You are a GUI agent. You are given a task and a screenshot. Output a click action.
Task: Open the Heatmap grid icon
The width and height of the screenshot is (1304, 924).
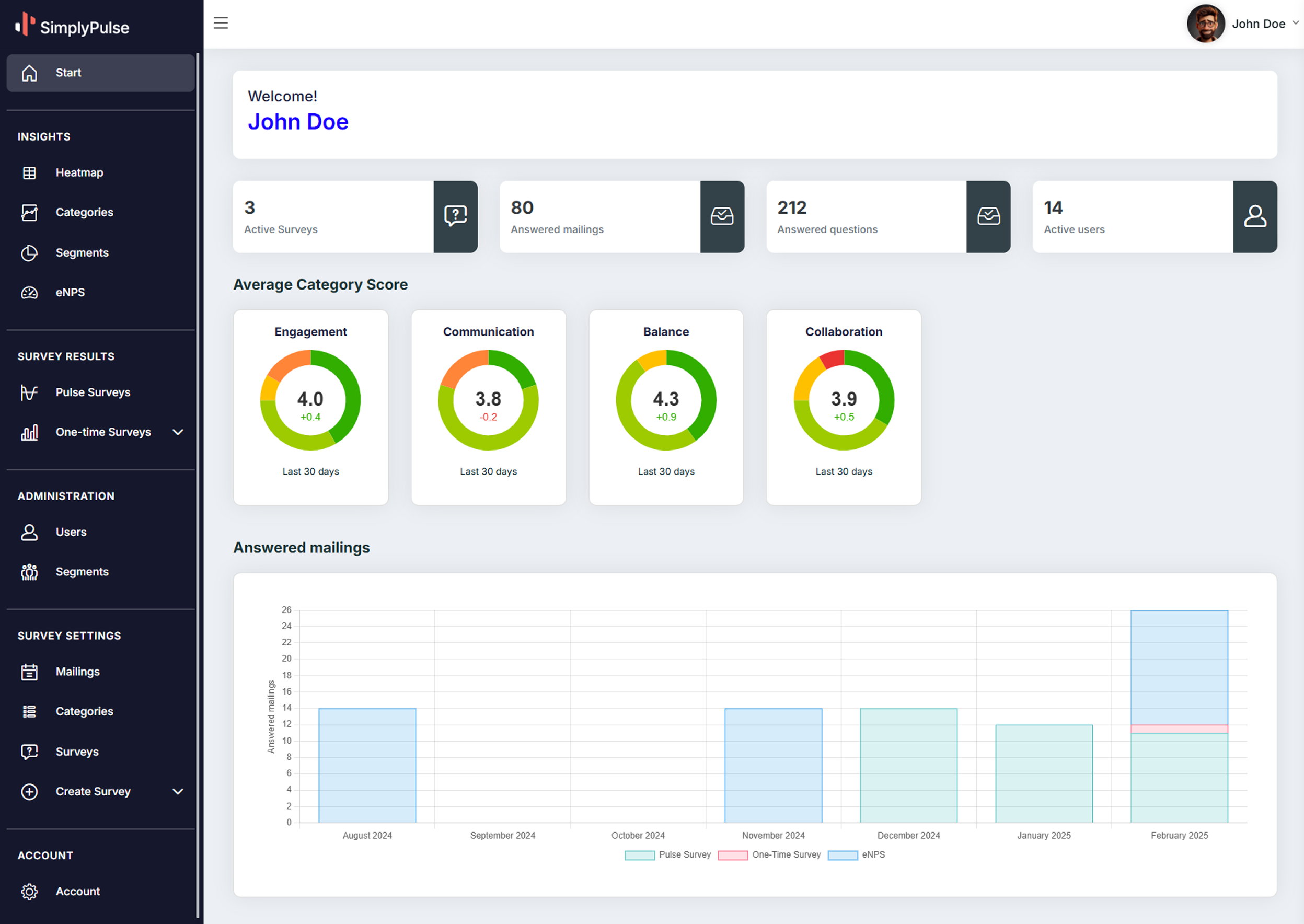tap(29, 173)
